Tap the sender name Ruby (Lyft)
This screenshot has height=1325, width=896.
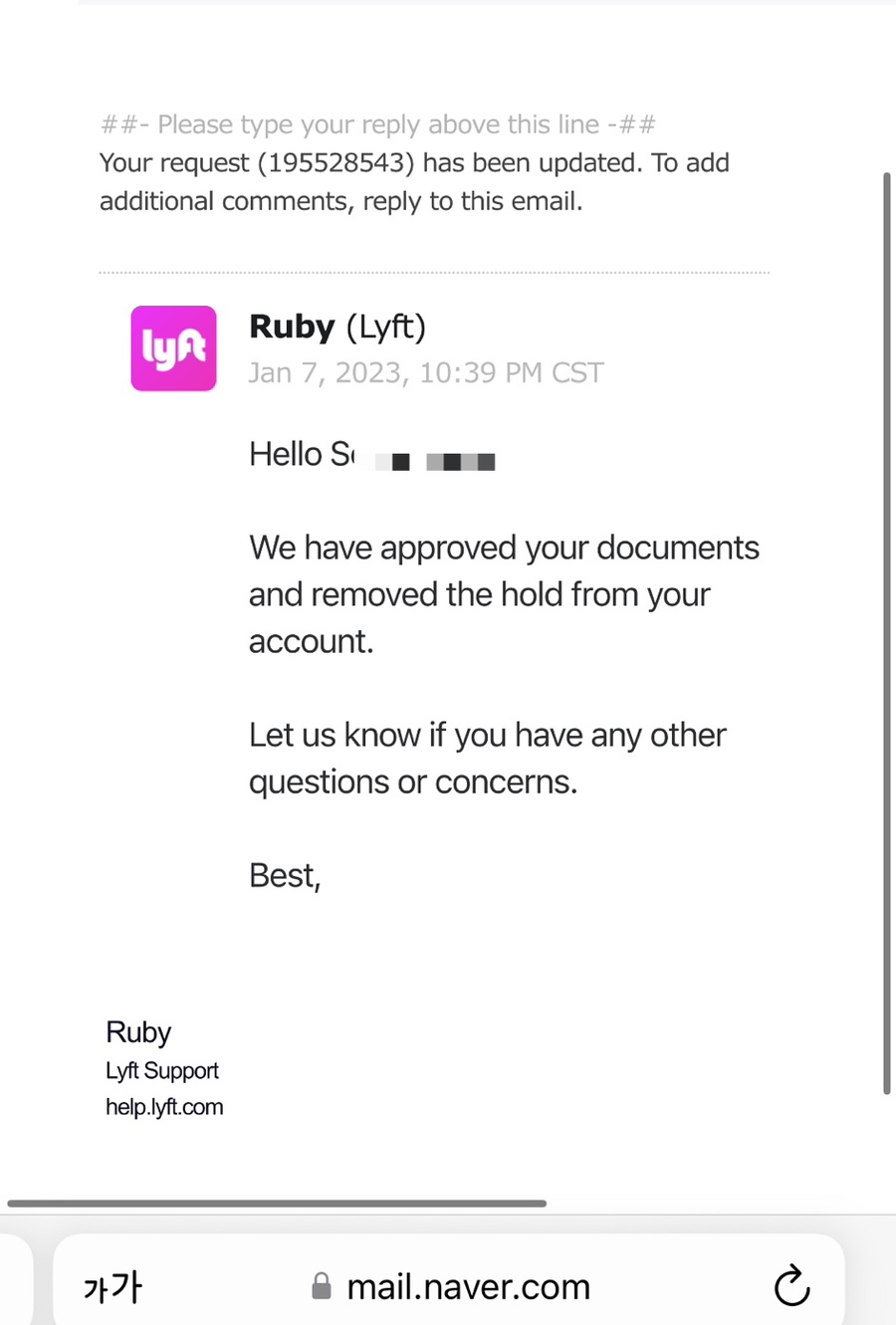pyautogui.click(x=337, y=327)
